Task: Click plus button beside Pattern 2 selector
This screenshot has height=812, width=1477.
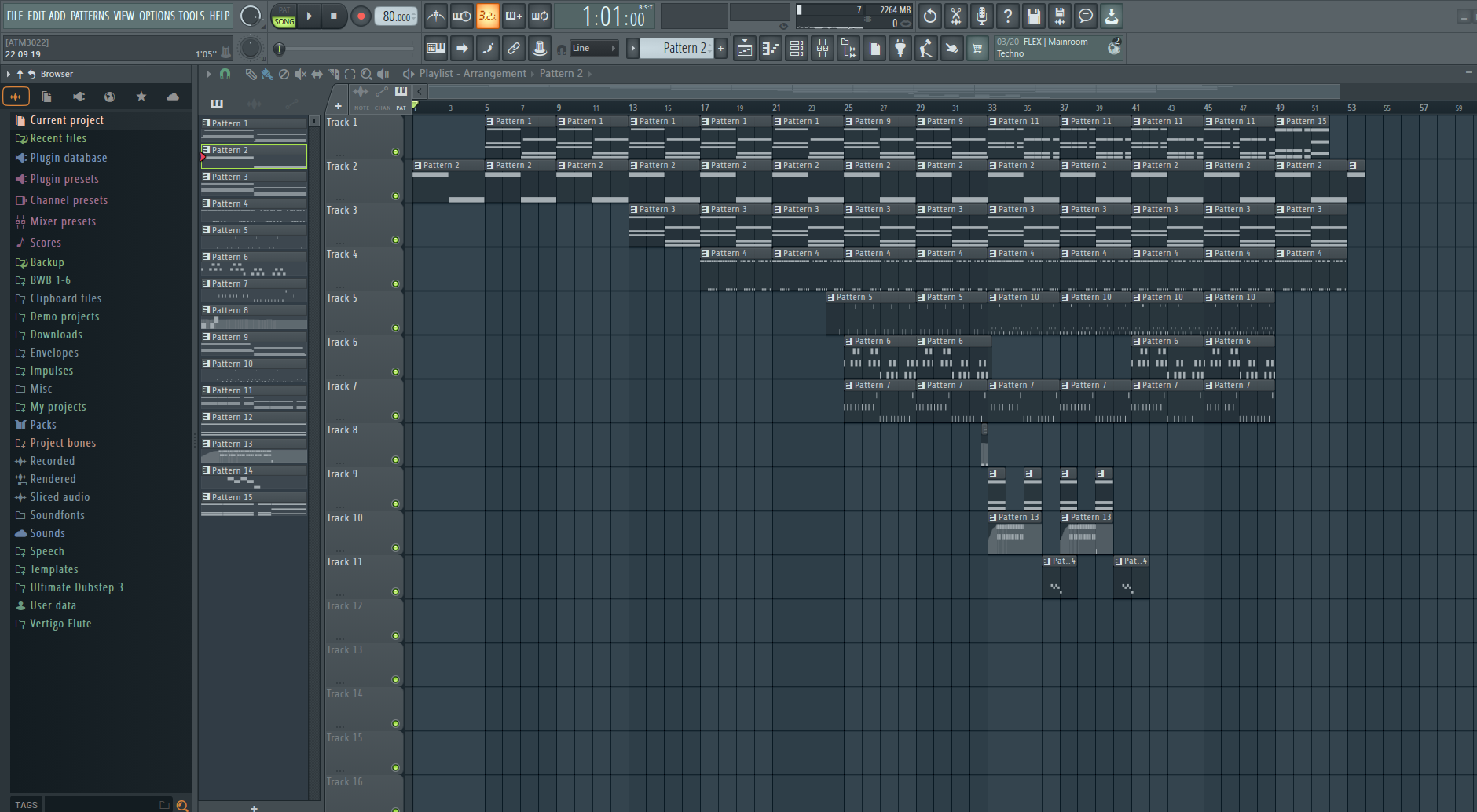Action: pyautogui.click(x=720, y=49)
